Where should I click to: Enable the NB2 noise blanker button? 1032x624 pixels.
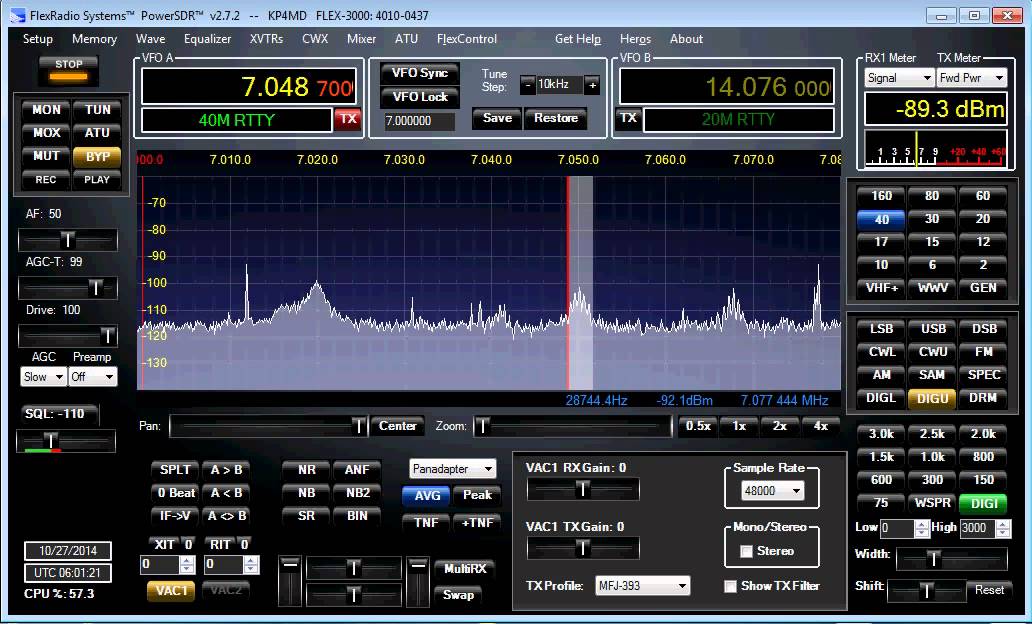coord(357,493)
